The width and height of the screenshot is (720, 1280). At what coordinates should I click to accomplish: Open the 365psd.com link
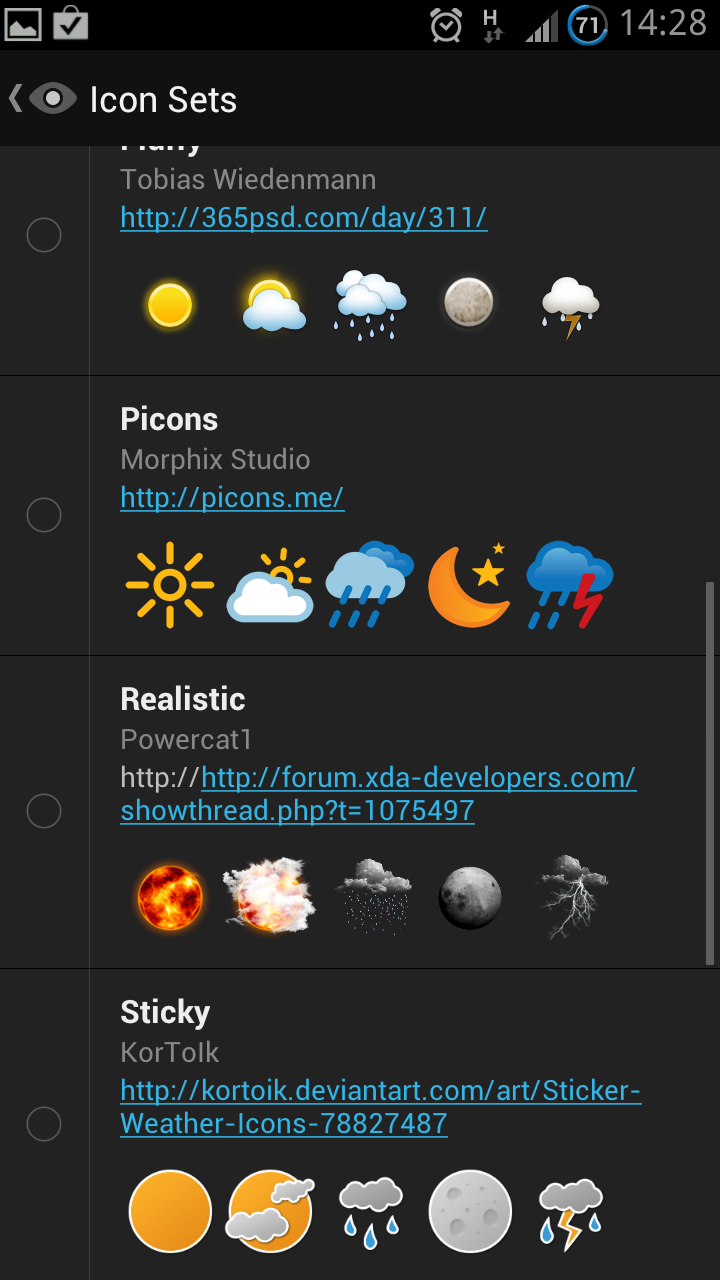point(303,217)
